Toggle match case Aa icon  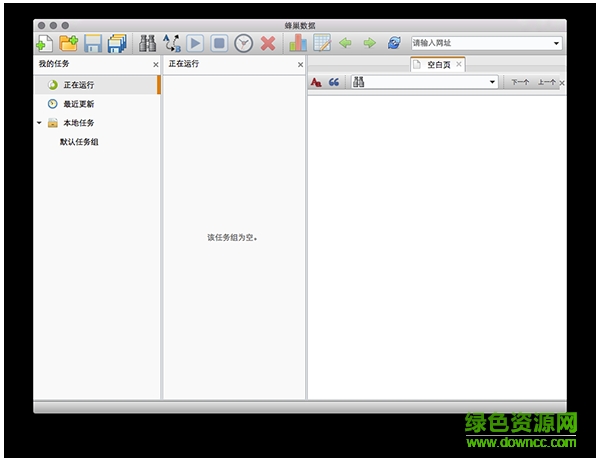[316, 82]
